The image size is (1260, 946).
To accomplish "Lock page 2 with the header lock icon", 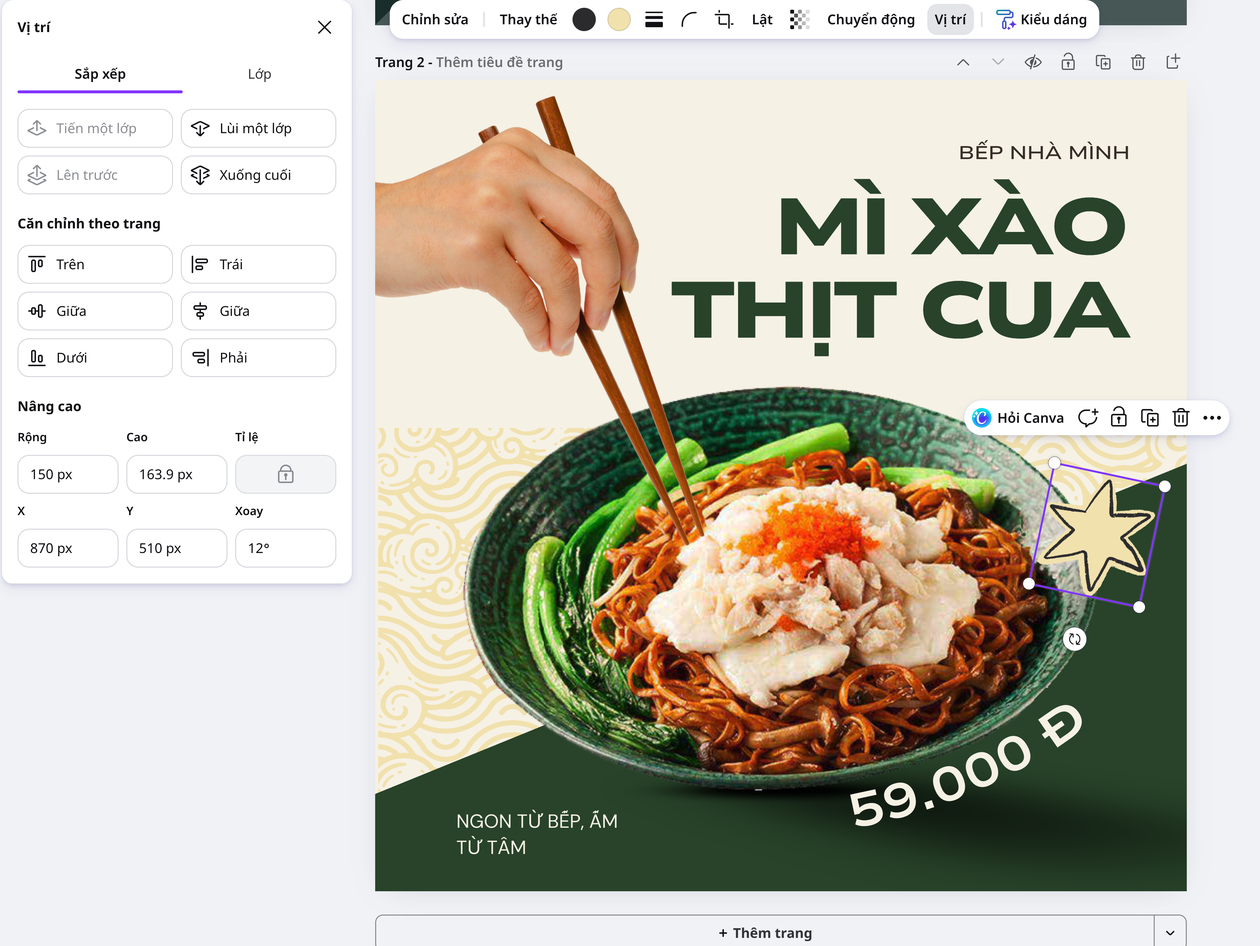I will [1068, 62].
